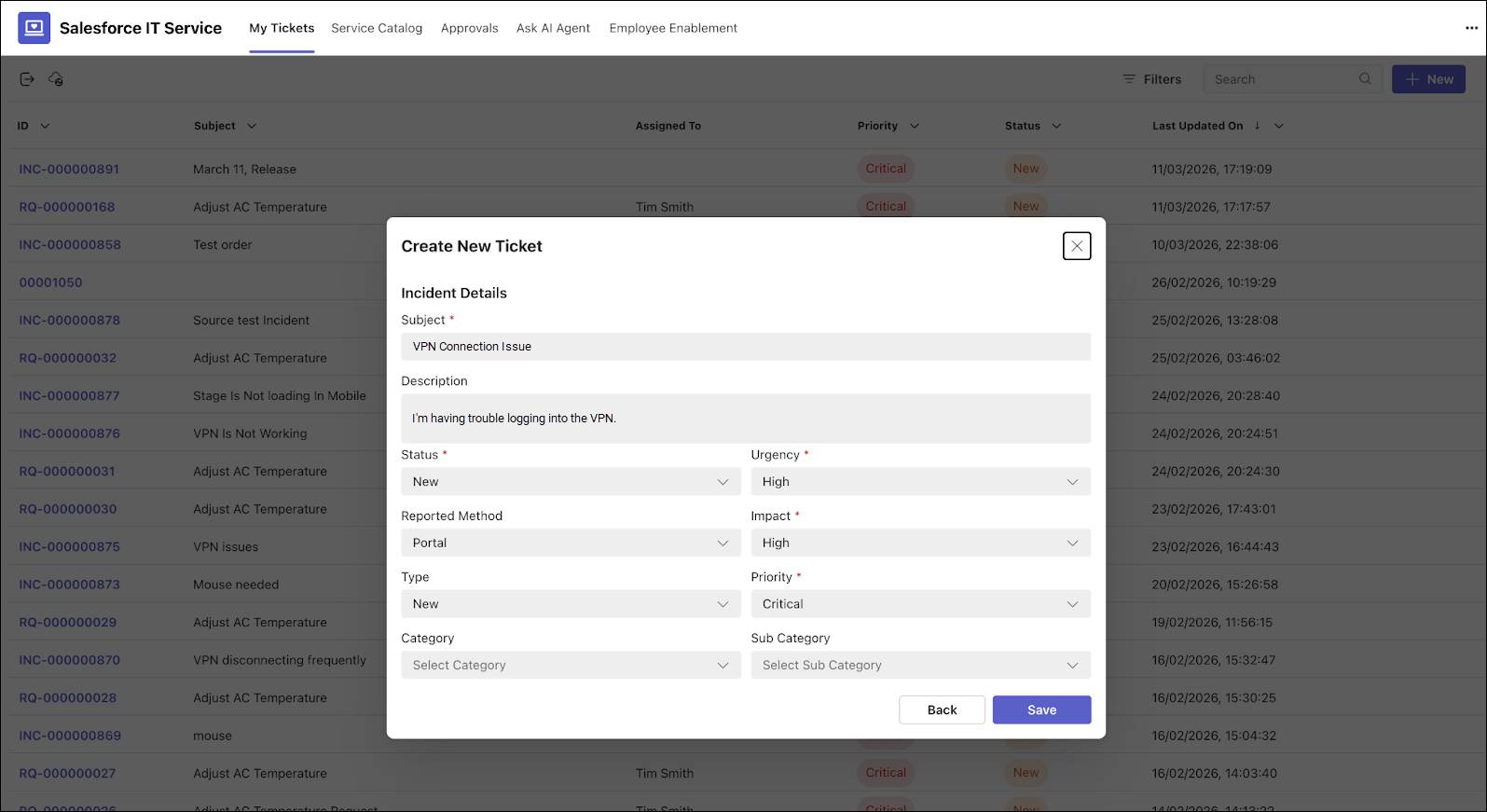Click the Subject input field
This screenshot has width=1487, height=812.
click(746, 347)
